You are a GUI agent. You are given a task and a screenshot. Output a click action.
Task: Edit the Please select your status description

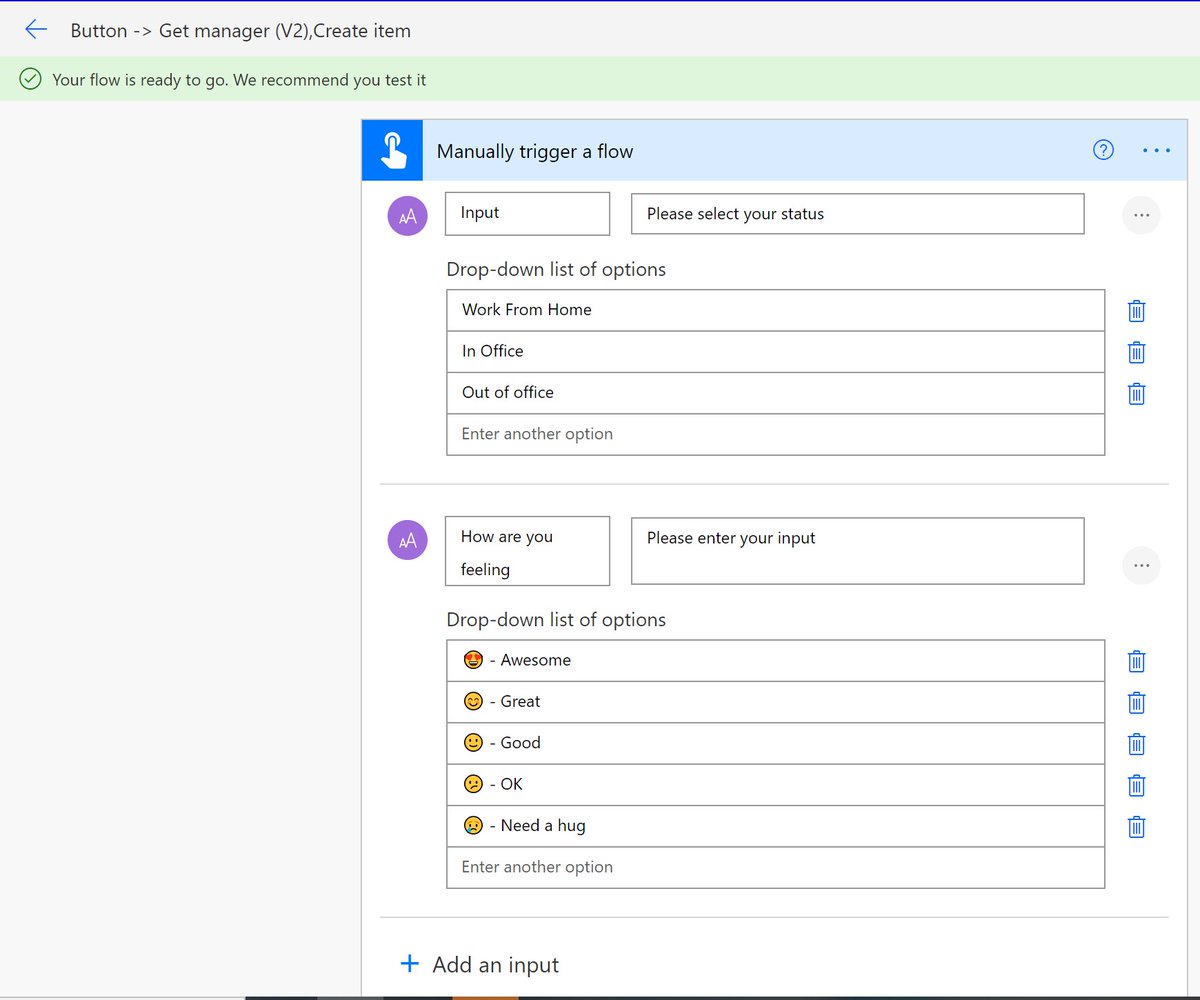858,214
